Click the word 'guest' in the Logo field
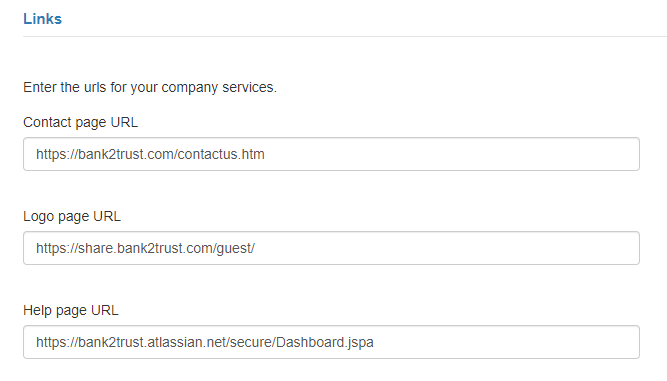Viewport: 667px width, 381px height. [234, 249]
